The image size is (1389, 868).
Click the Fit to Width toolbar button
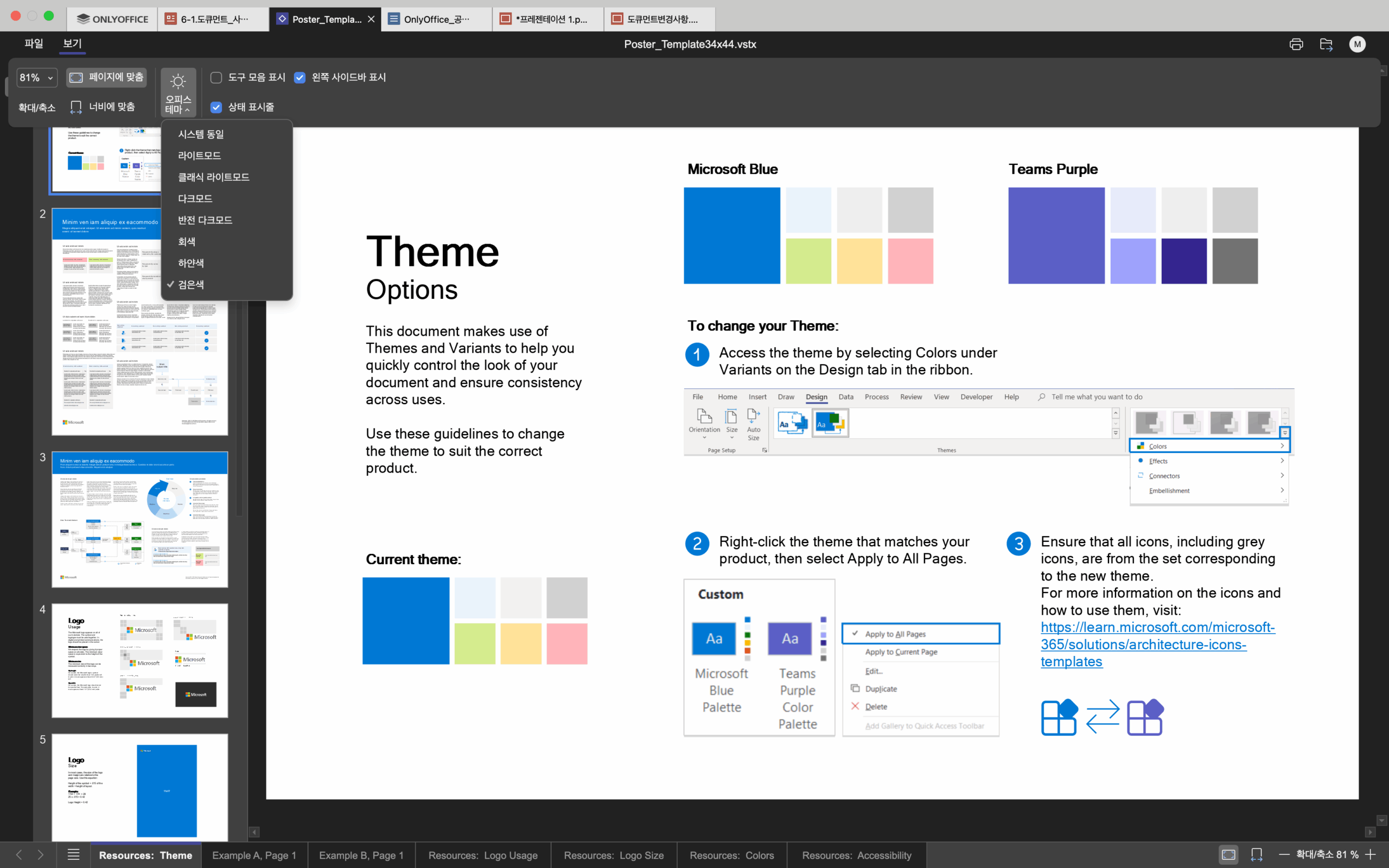[x=103, y=107]
